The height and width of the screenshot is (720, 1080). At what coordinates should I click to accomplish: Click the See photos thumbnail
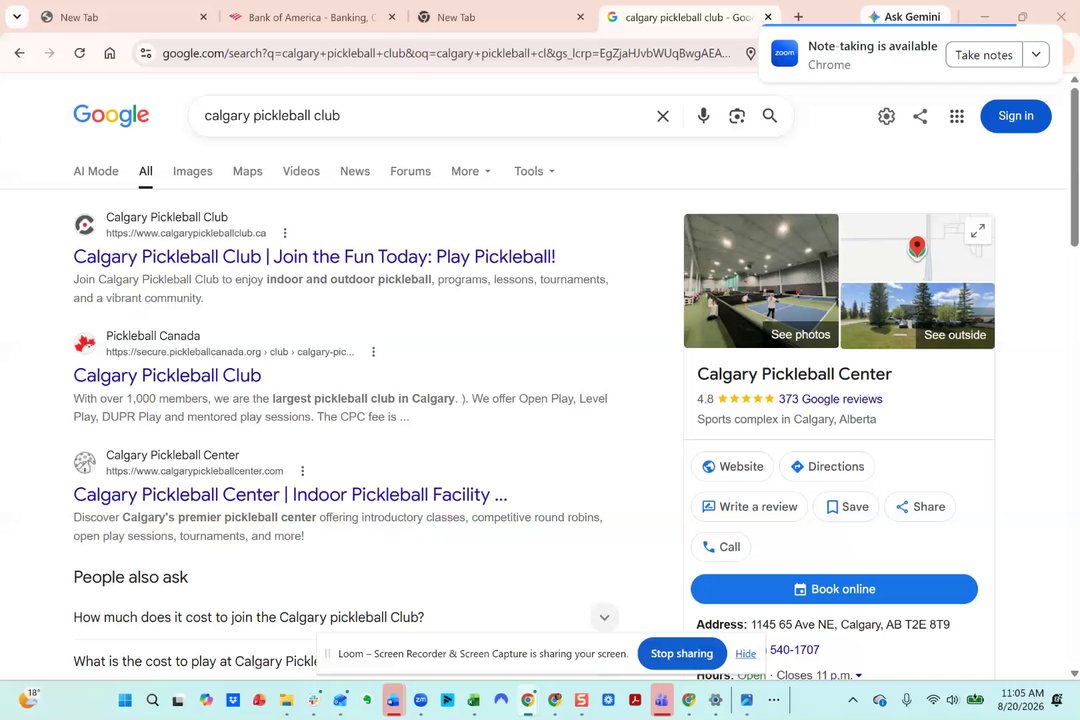coord(761,281)
